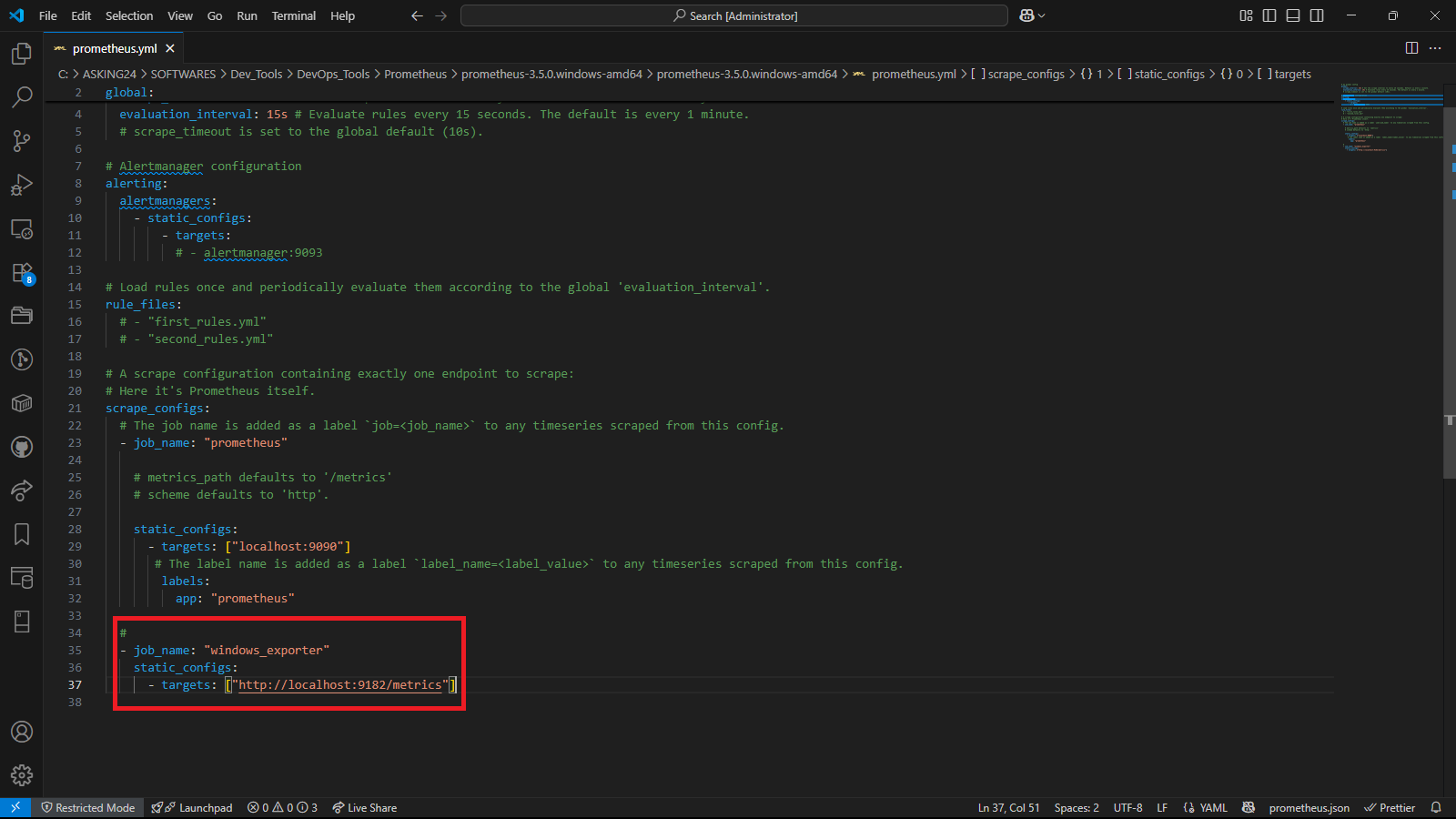
Task: Click the code minimap
Action: [1390, 118]
